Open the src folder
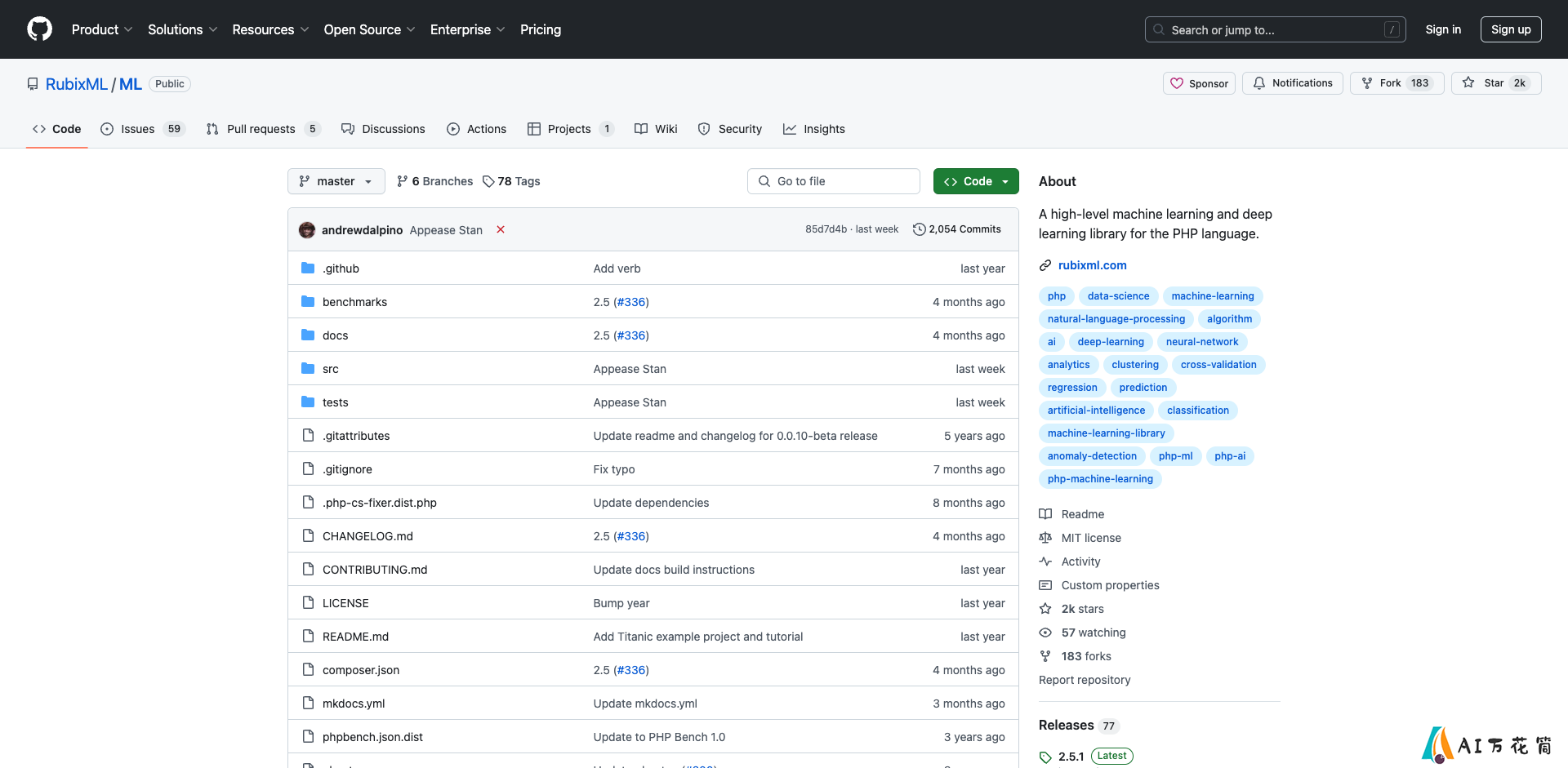Screen dimensions: 1568x768 [330, 369]
